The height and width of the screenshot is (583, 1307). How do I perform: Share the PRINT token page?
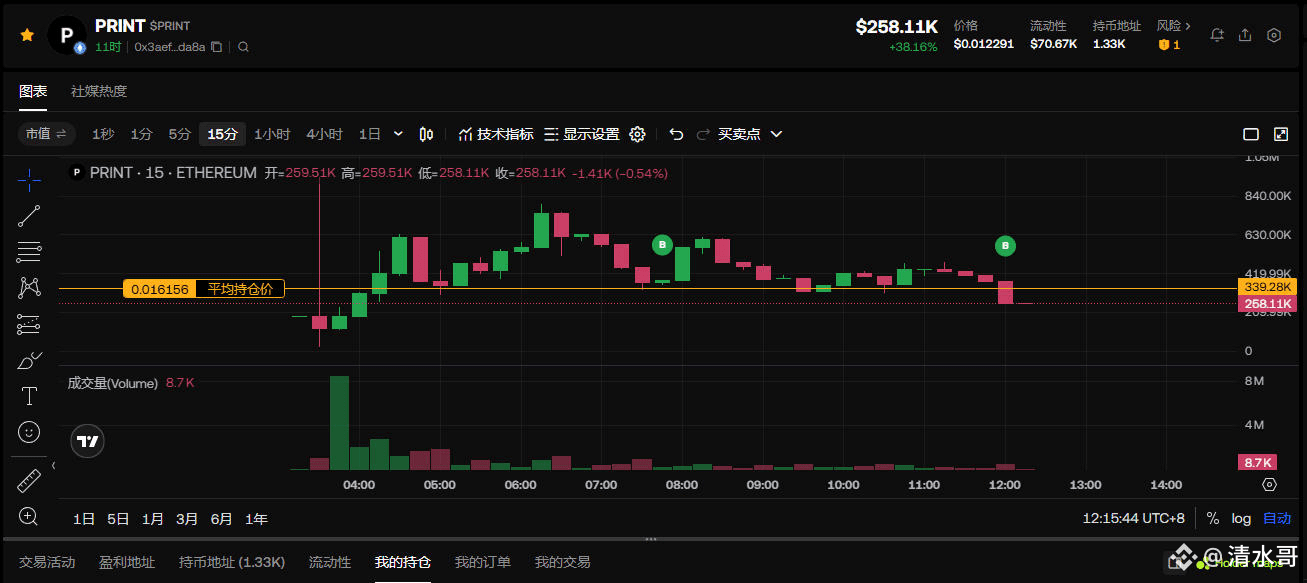pos(1245,35)
